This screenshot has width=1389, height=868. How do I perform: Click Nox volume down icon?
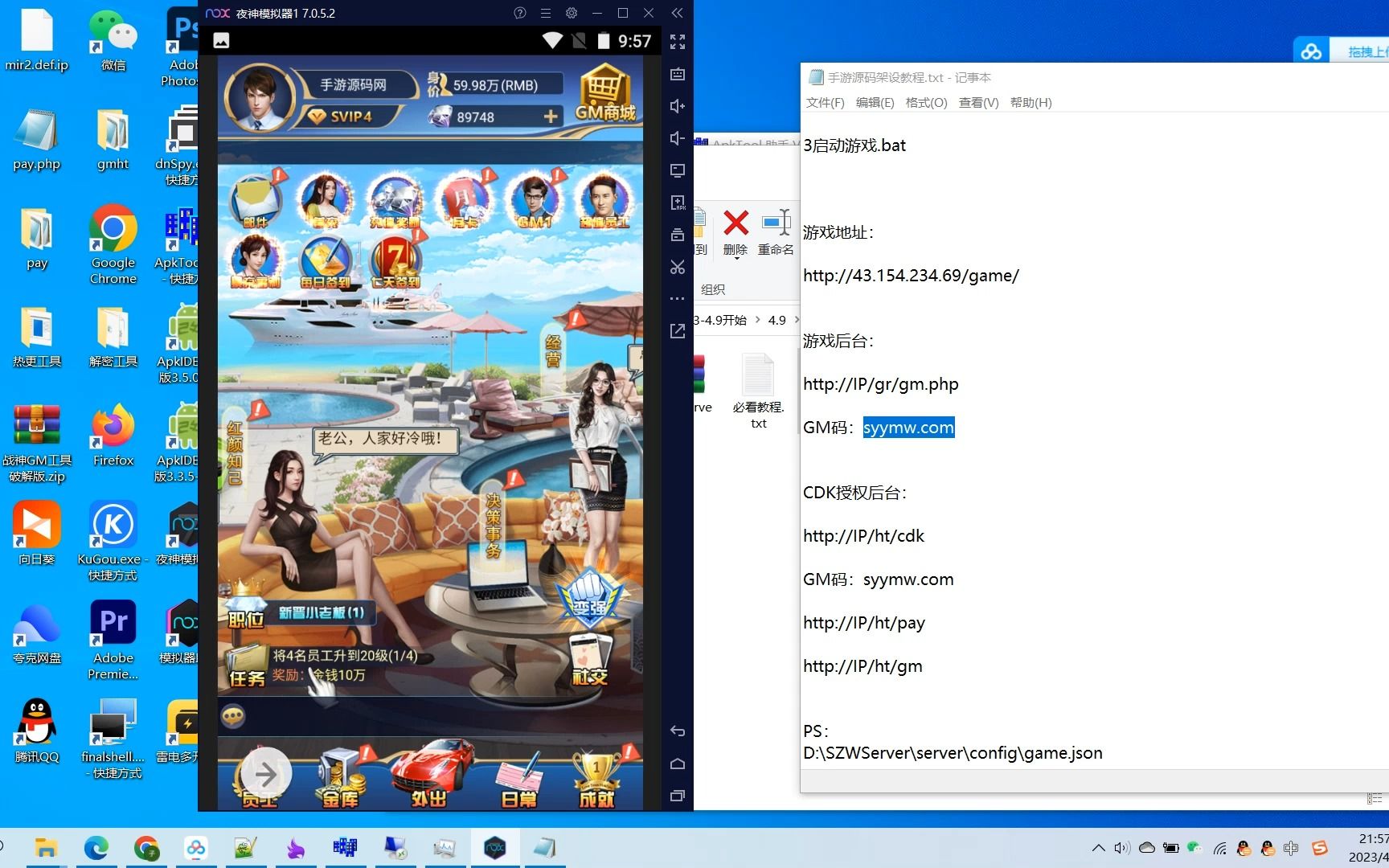[x=678, y=138]
